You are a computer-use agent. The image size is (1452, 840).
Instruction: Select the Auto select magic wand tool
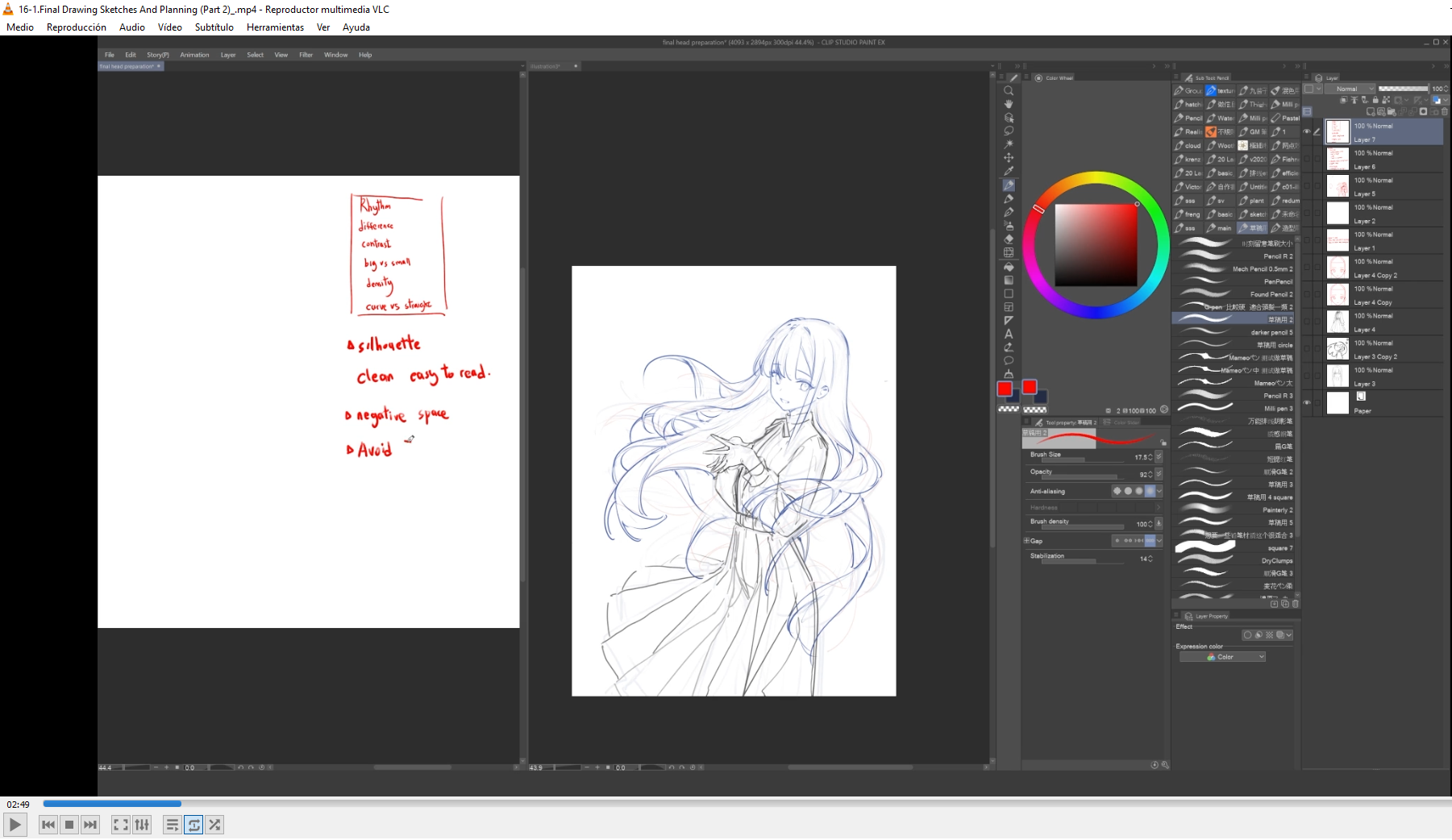pyautogui.click(x=1009, y=144)
